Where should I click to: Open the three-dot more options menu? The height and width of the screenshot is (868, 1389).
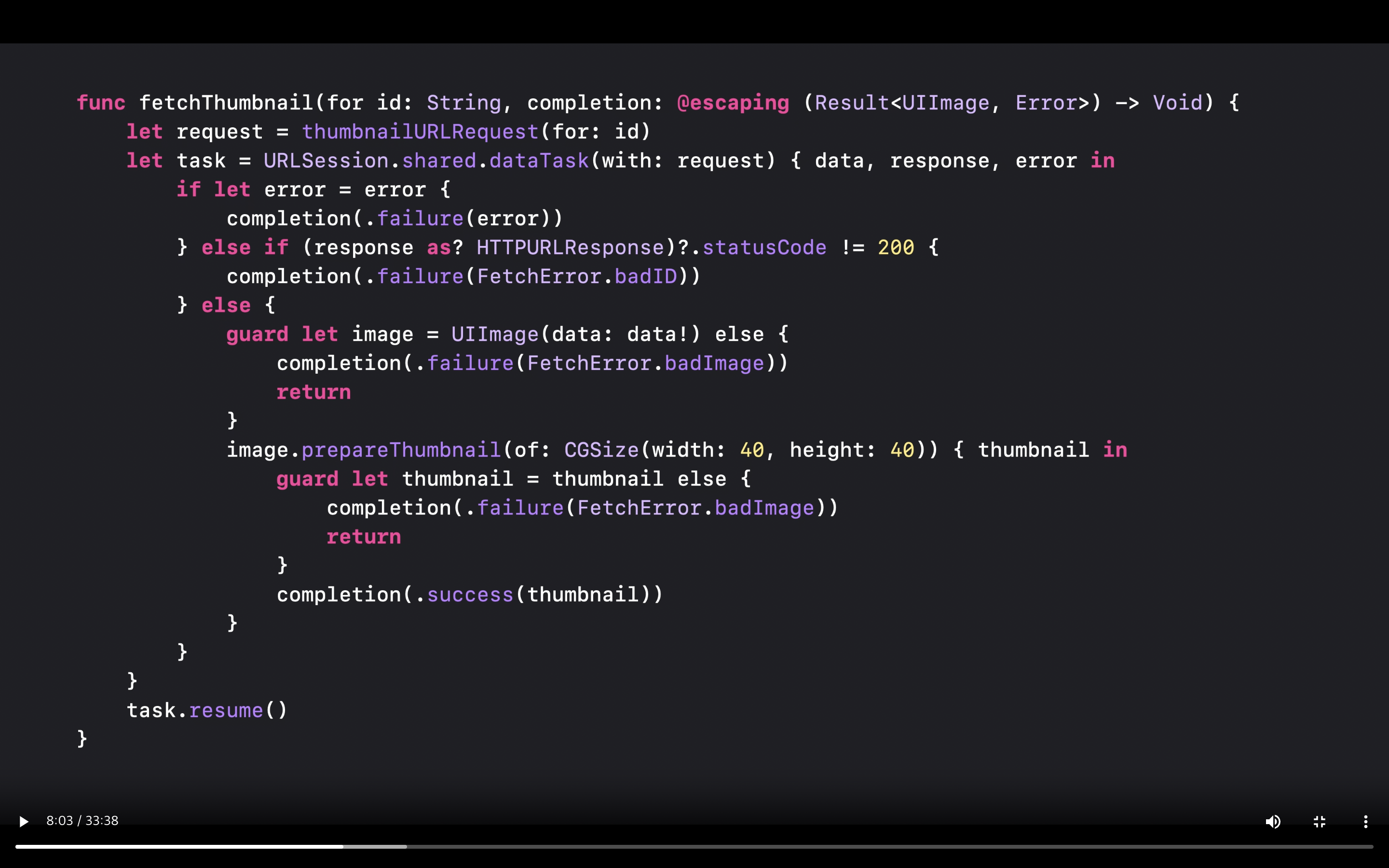pos(1365,822)
